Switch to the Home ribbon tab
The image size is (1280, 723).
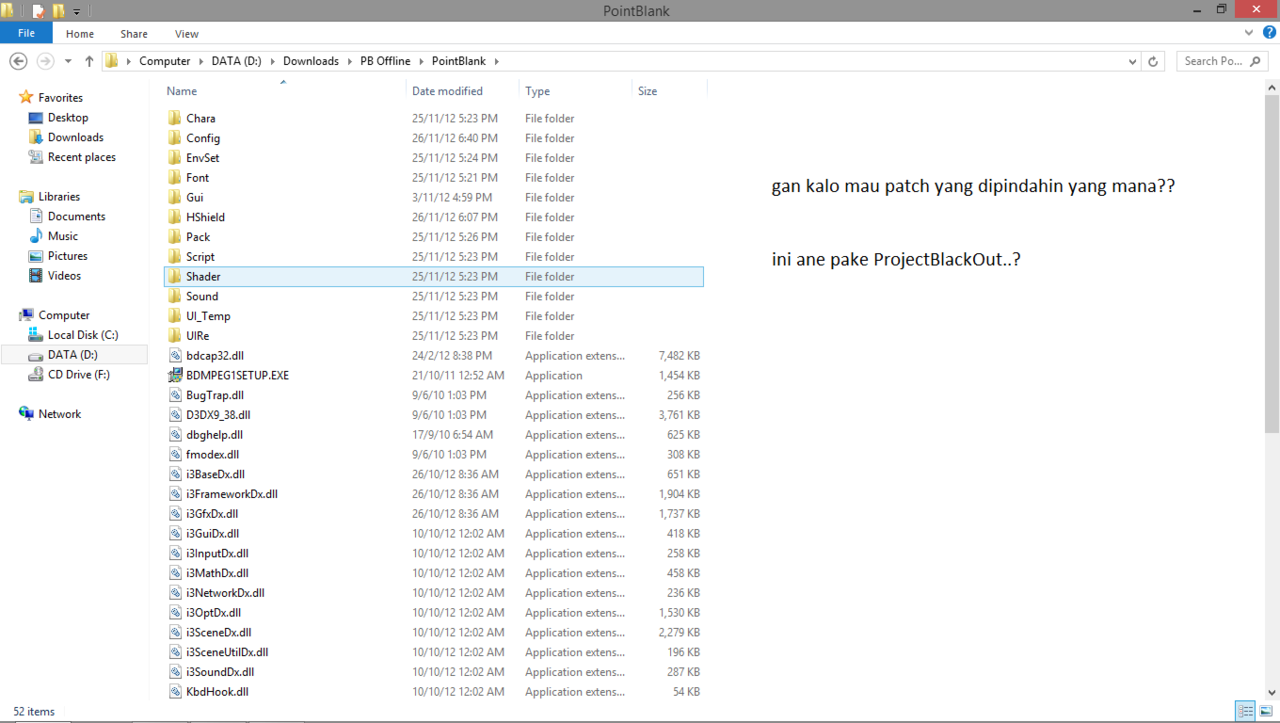pyautogui.click(x=80, y=33)
